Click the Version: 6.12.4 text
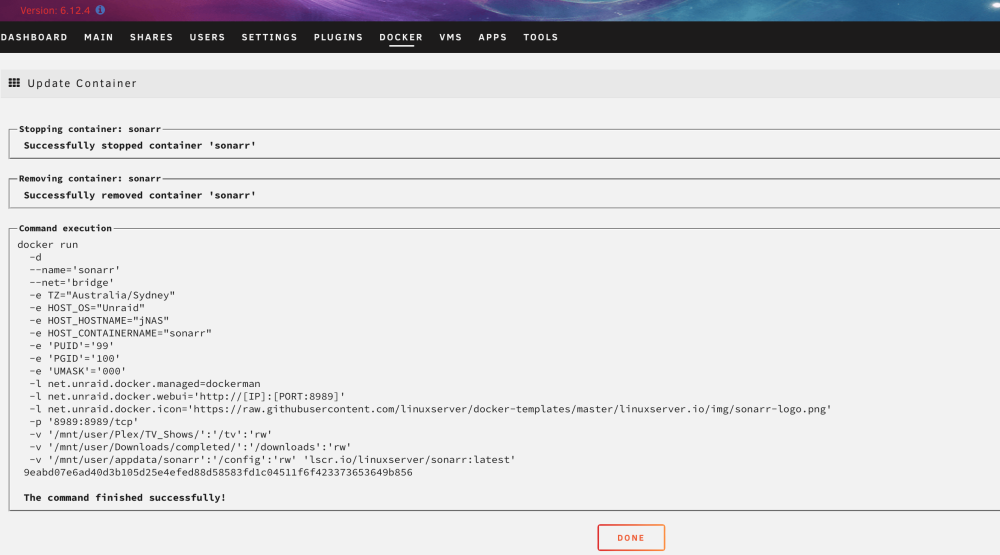The height and width of the screenshot is (555, 1000). tap(55, 11)
